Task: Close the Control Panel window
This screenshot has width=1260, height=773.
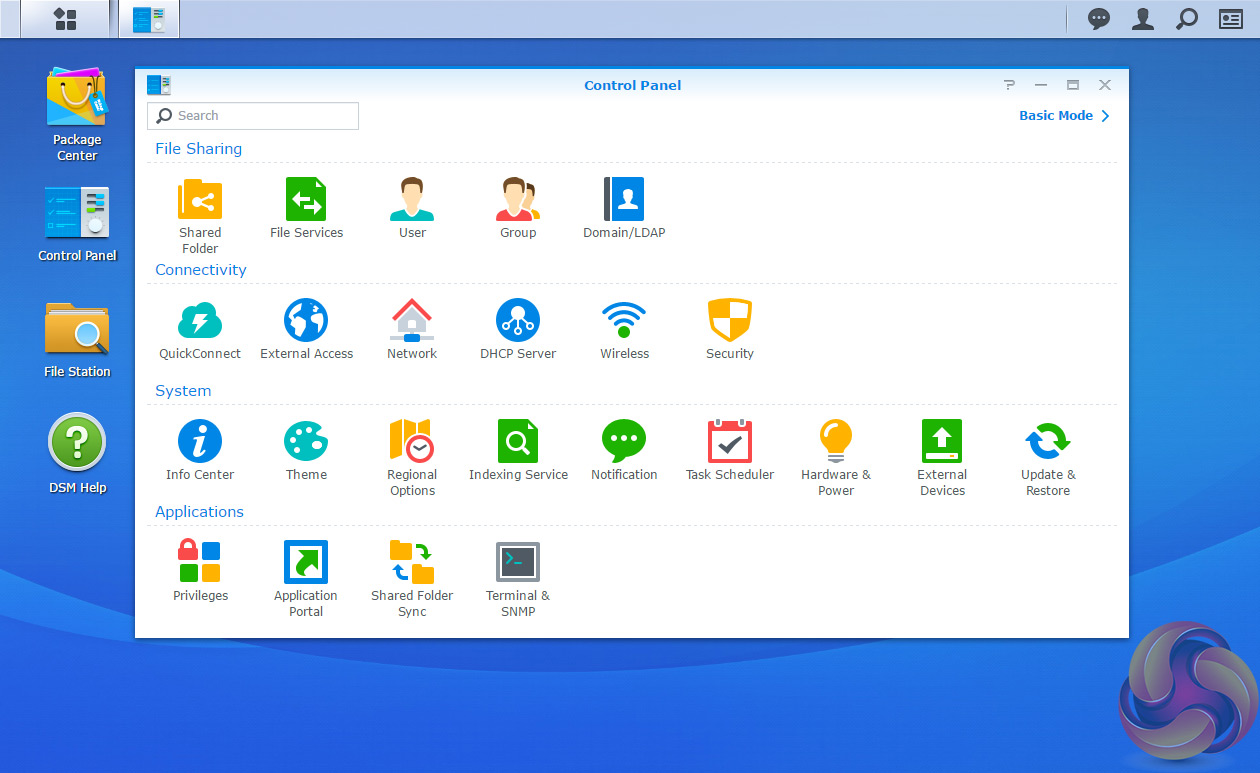Action: tap(1105, 85)
